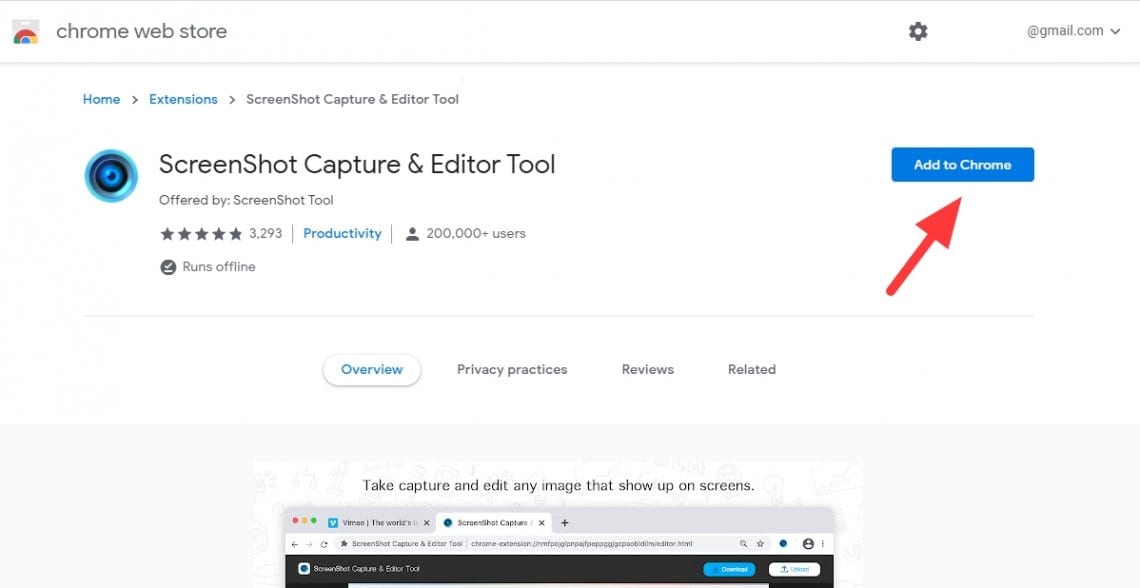Switch to the Privacy practices tab
The width and height of the screenshot is (1140, 588).
click(x=512, y=369)
